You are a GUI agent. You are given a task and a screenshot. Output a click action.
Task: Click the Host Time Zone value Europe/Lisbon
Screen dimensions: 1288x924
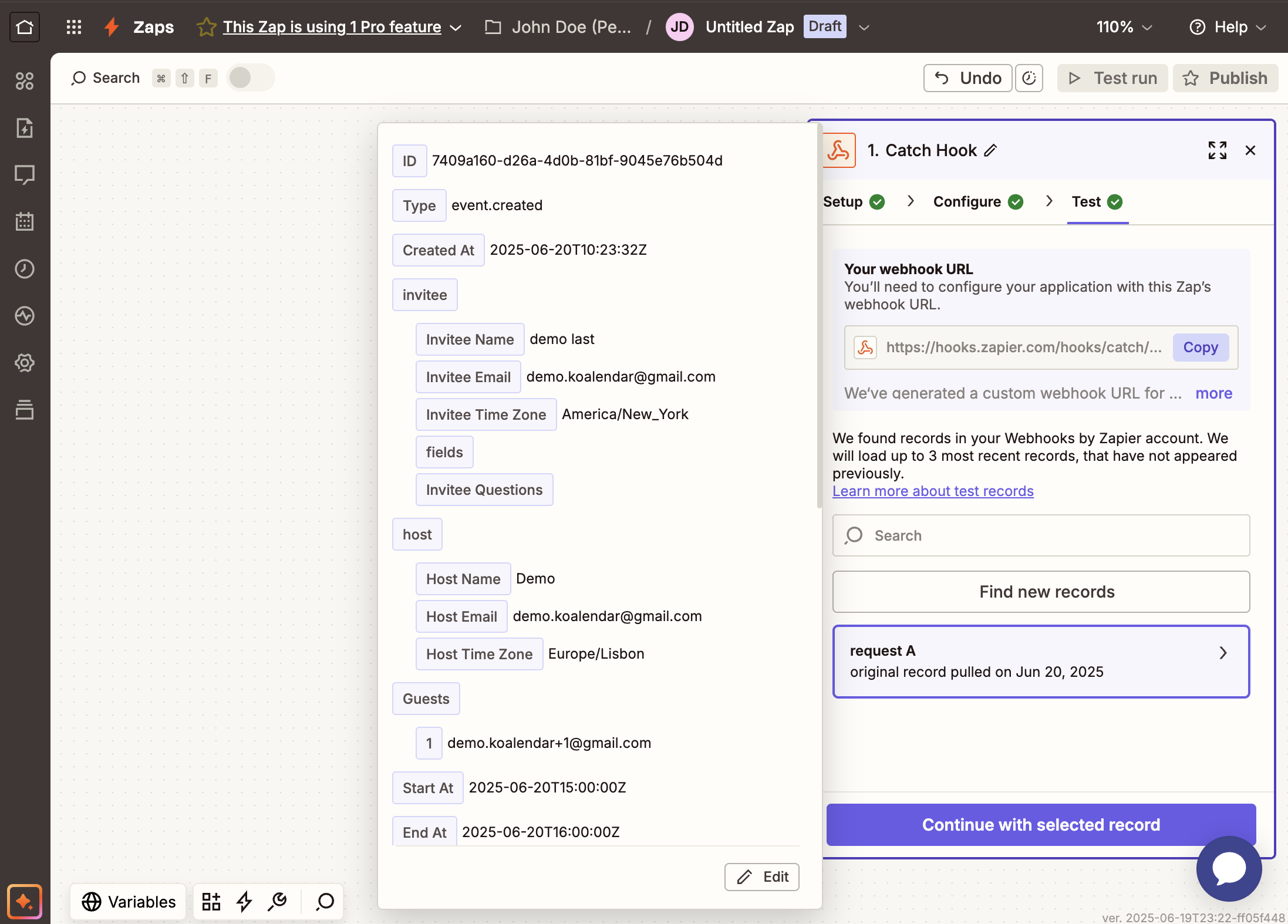click(596, 654)
